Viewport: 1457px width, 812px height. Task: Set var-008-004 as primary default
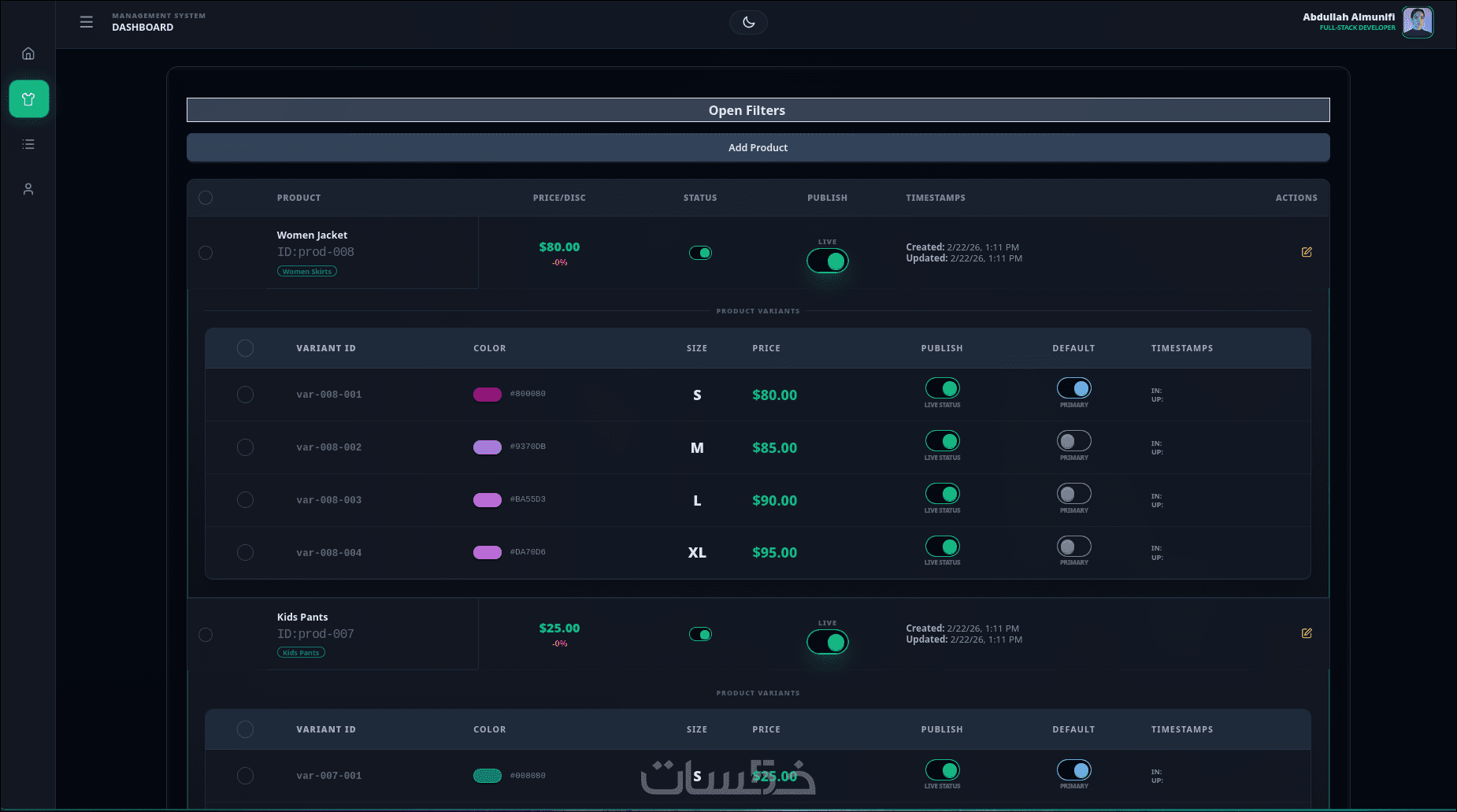pos(1073,547)
